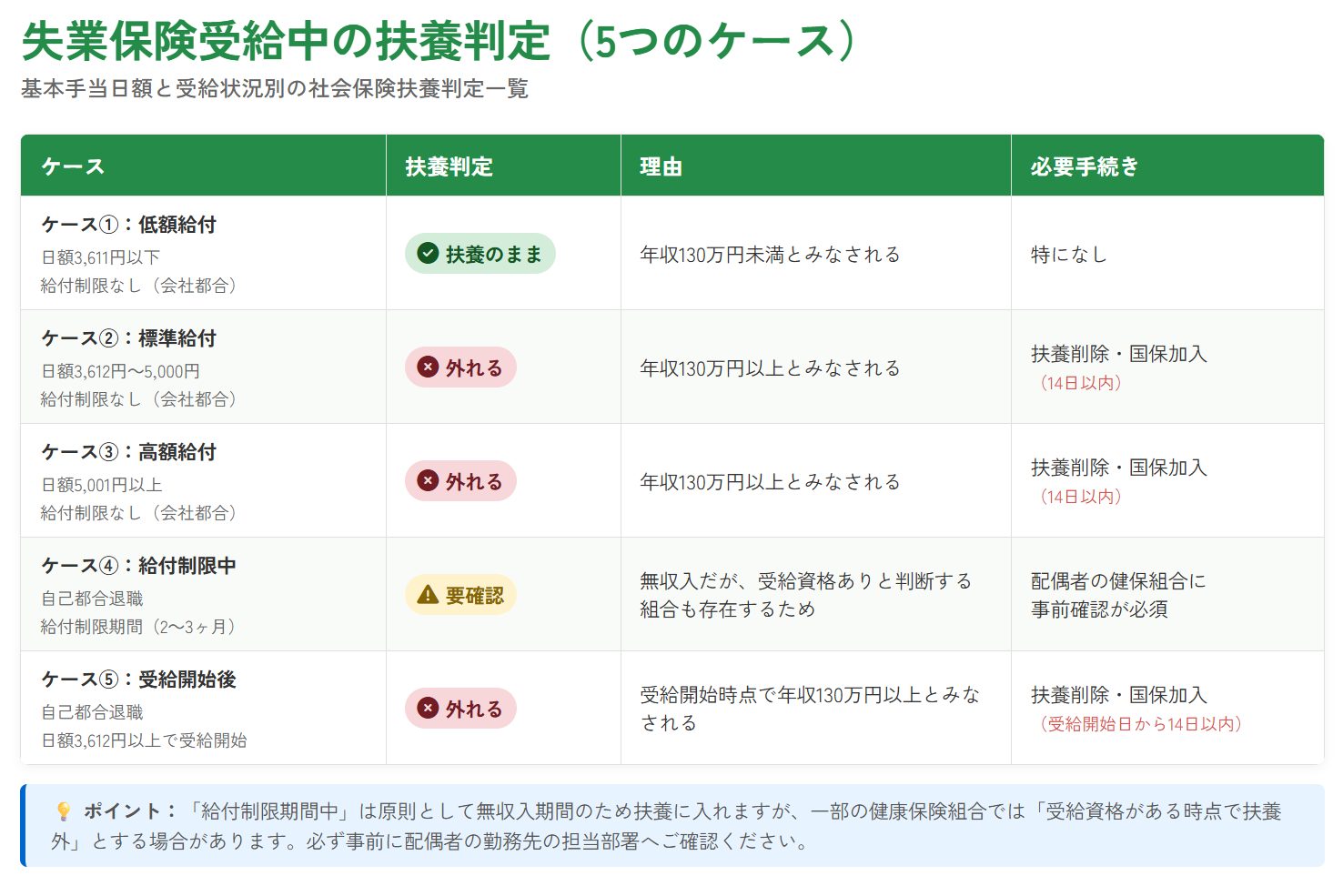Click the 要確認 status badge

pyautogui.click(x=461, y=595)
